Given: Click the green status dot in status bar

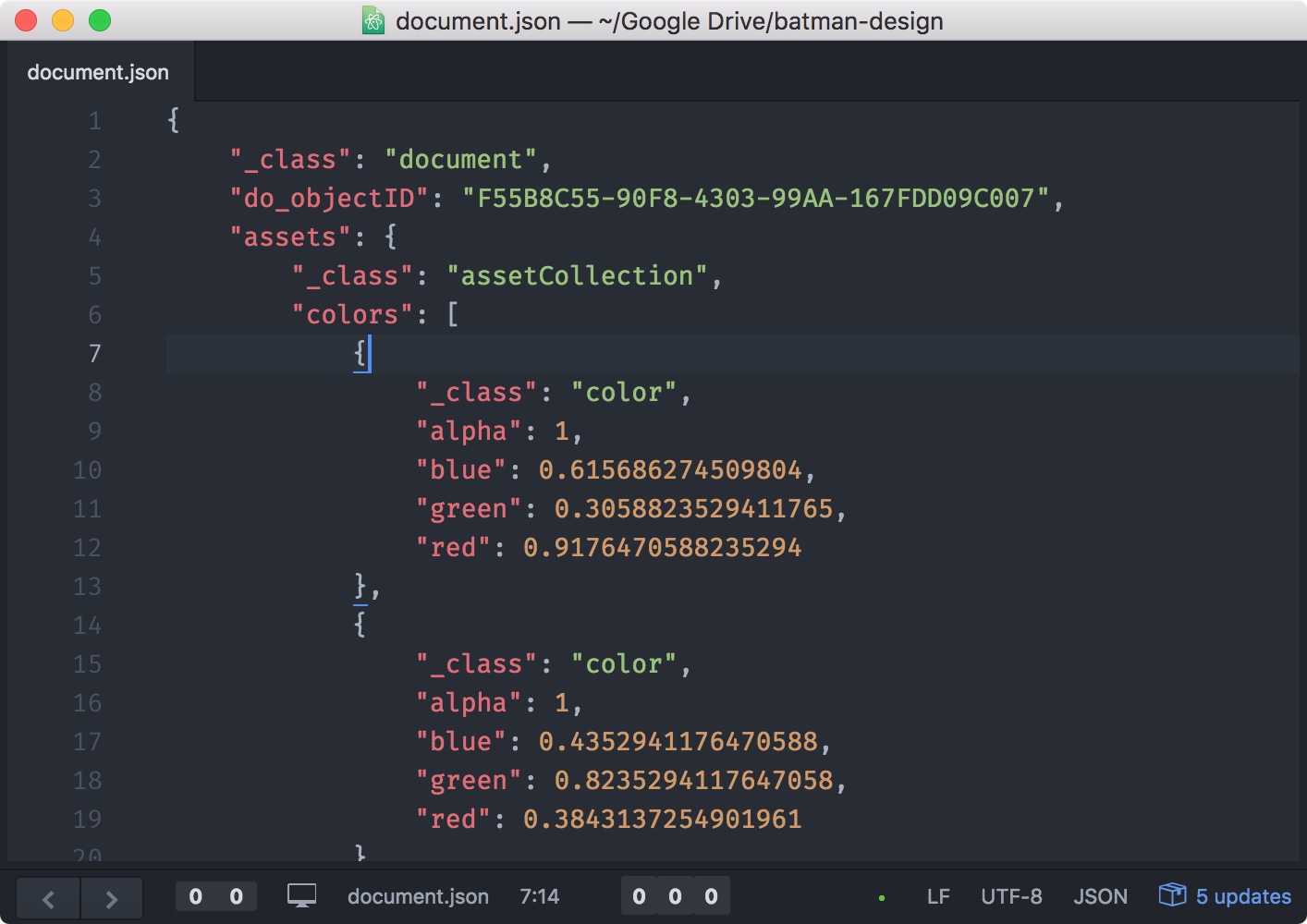Looking at the screenshot, I should tap(882, 896).
